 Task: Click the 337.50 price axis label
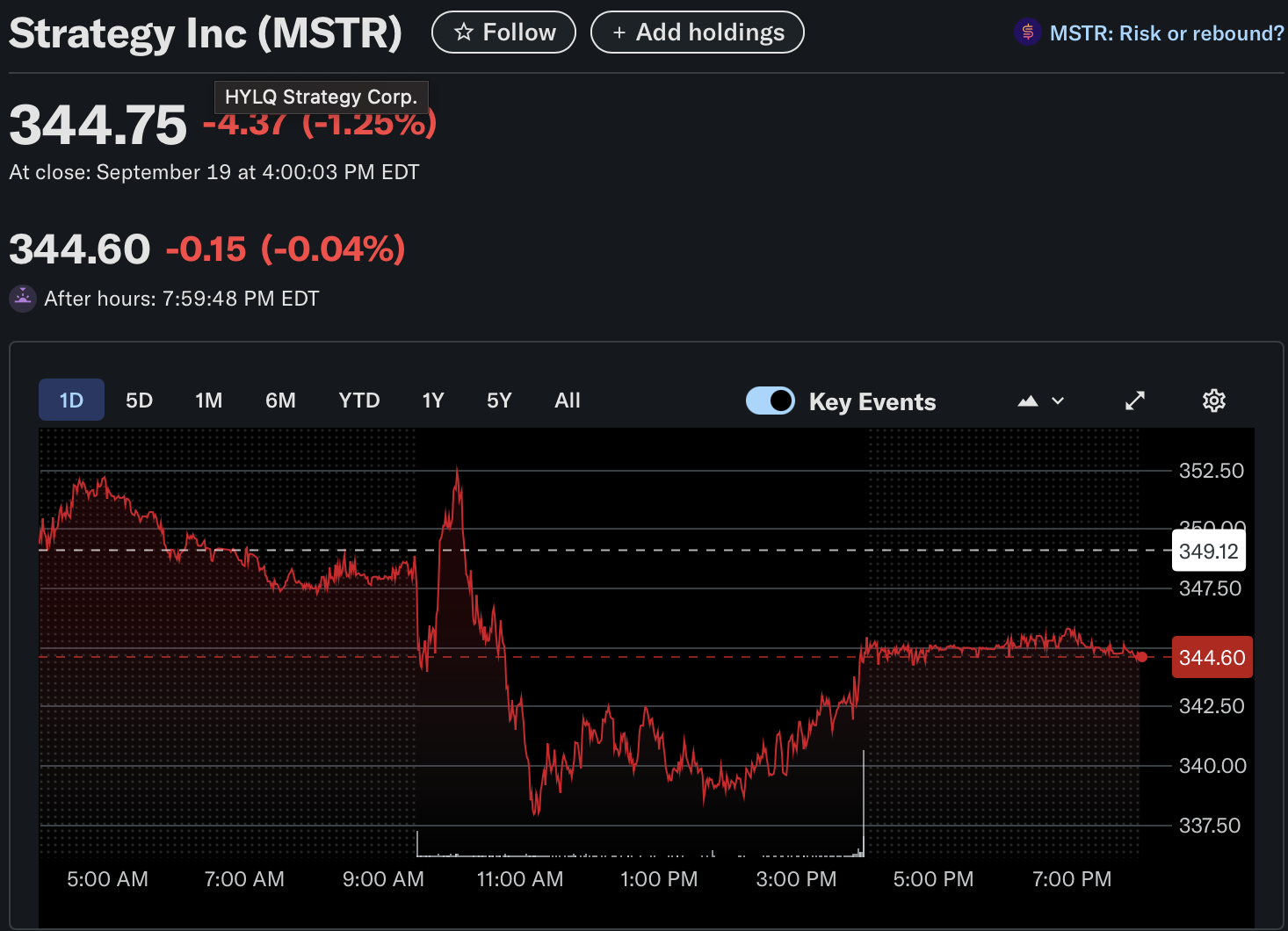pyautogui.click(x=1210, y=826)
